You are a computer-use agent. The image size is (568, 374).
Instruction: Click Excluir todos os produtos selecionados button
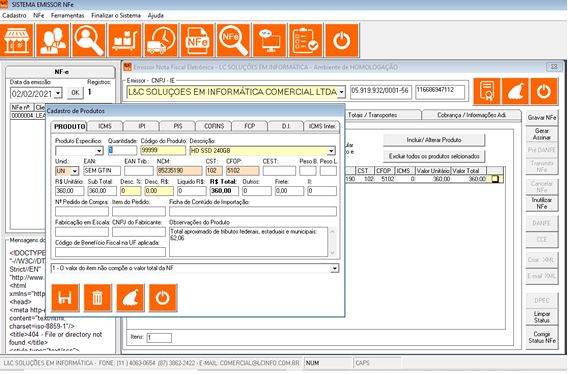pos(434,156)
